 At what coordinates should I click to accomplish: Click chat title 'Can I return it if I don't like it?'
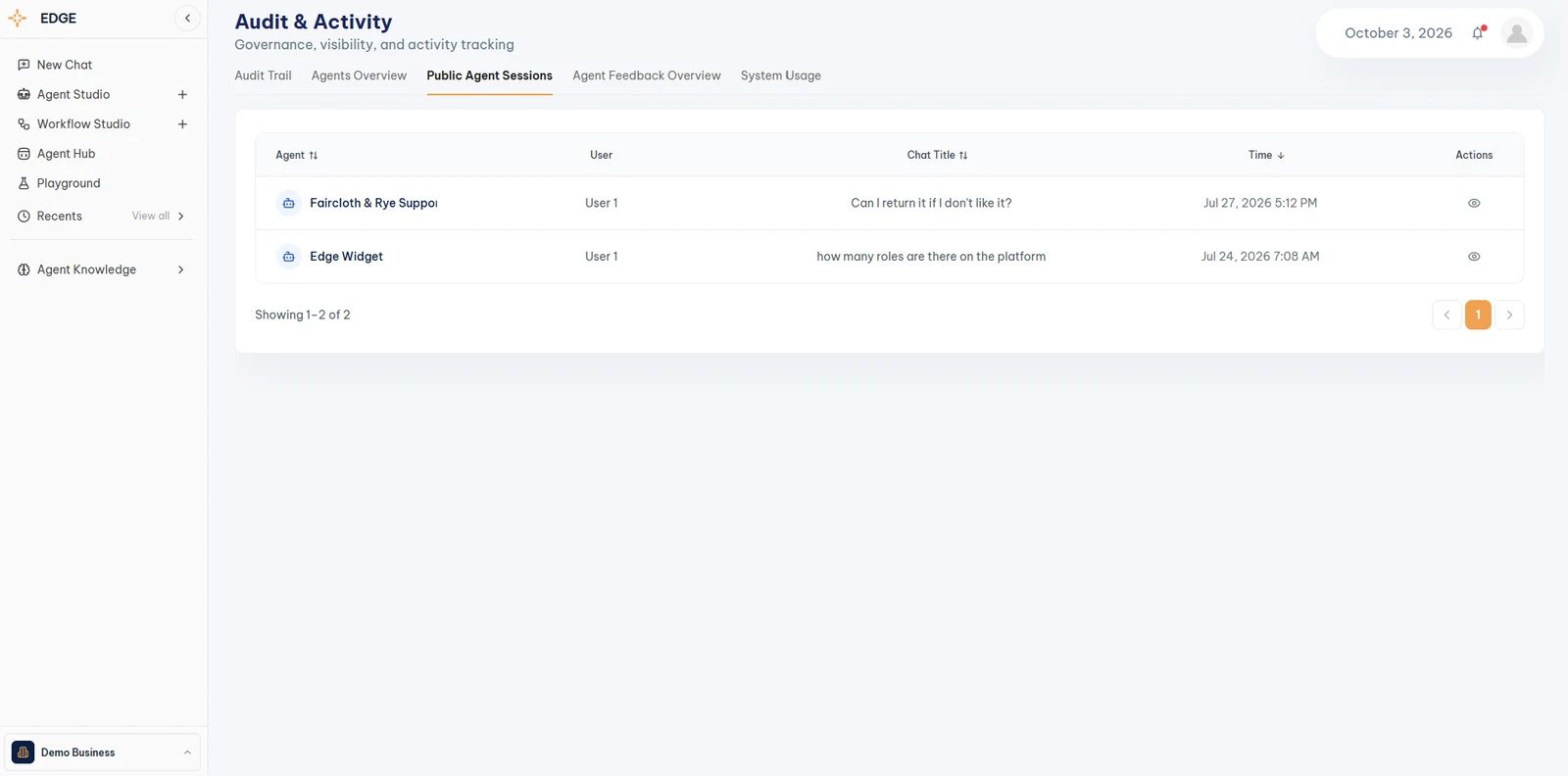[931, 203]
